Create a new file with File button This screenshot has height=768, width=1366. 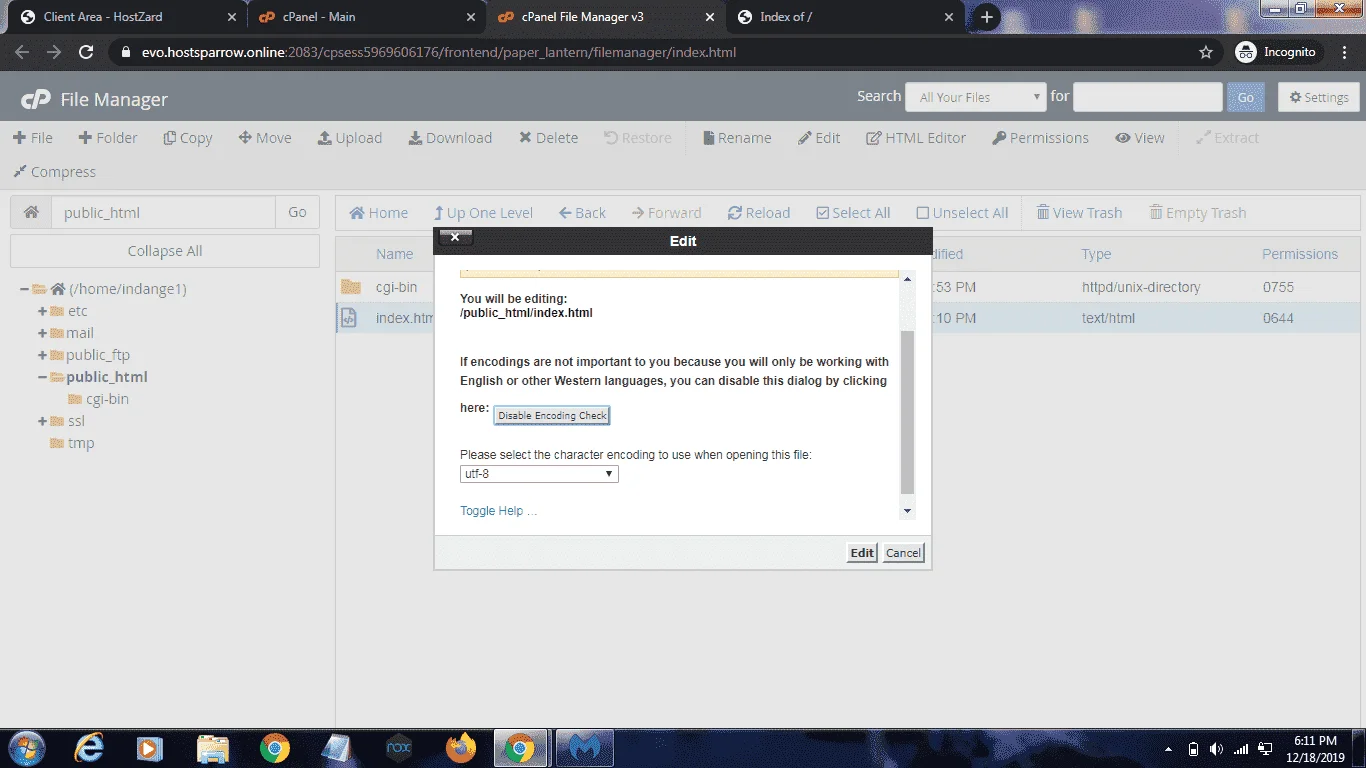pyautogui.click(x=33, y=138)
